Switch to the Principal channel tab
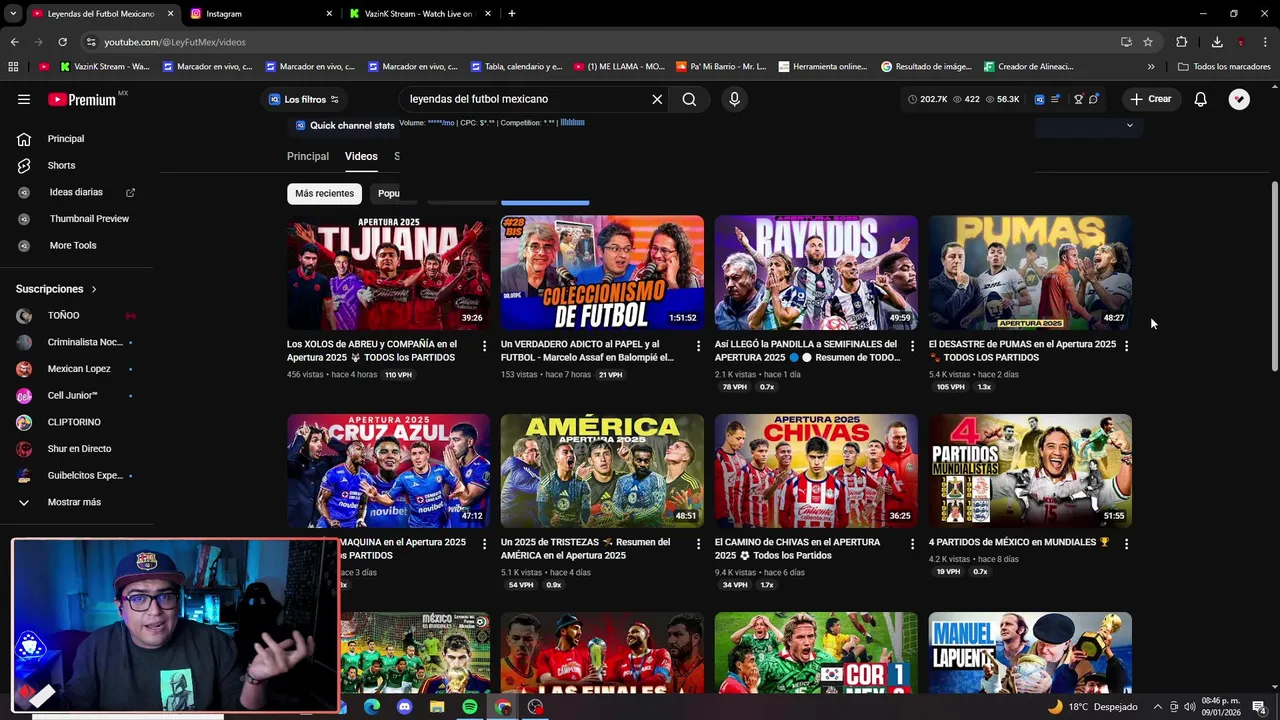Screen dimensions: 1280x720 (308, 156)
